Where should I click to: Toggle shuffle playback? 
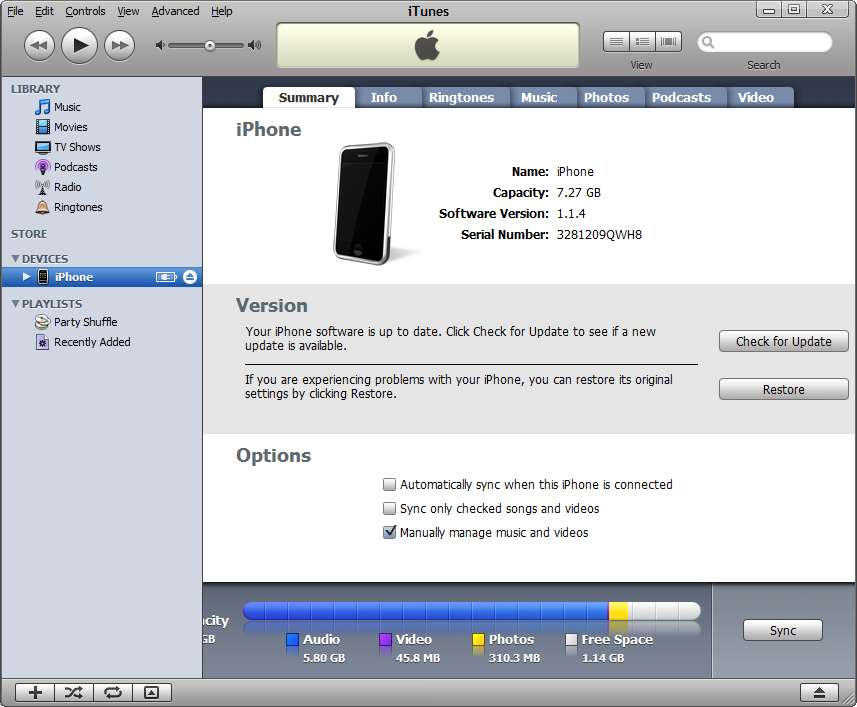(x=74, y=693)
